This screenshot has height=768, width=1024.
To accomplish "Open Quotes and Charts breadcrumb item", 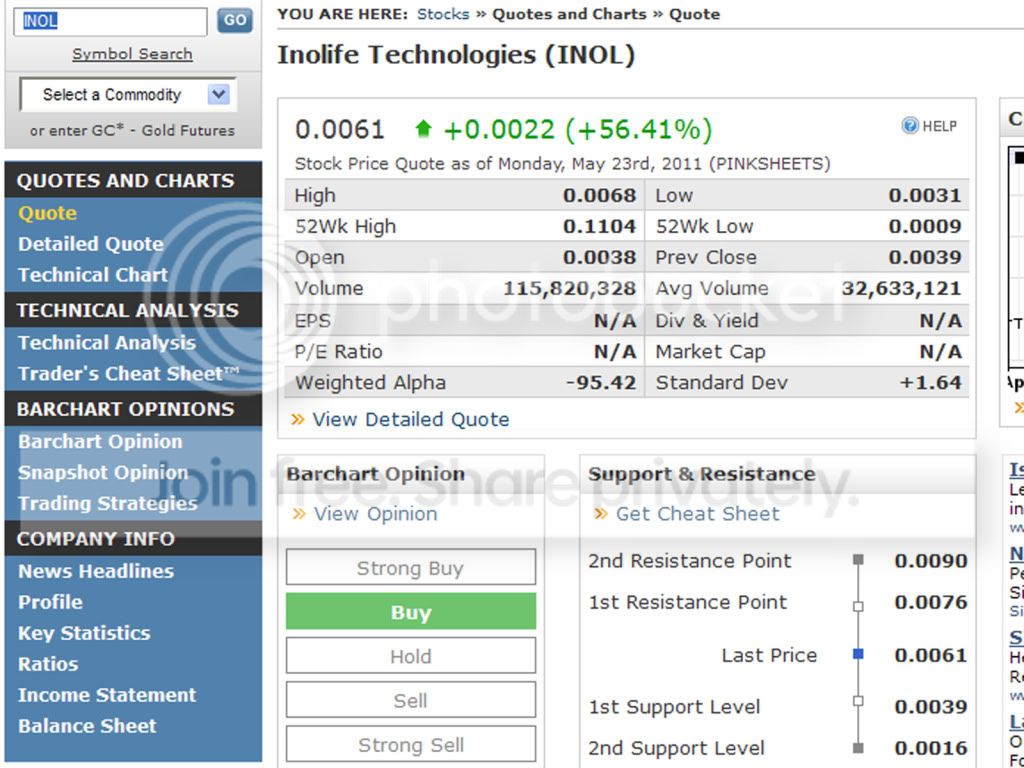I will [x=569, y=14].
